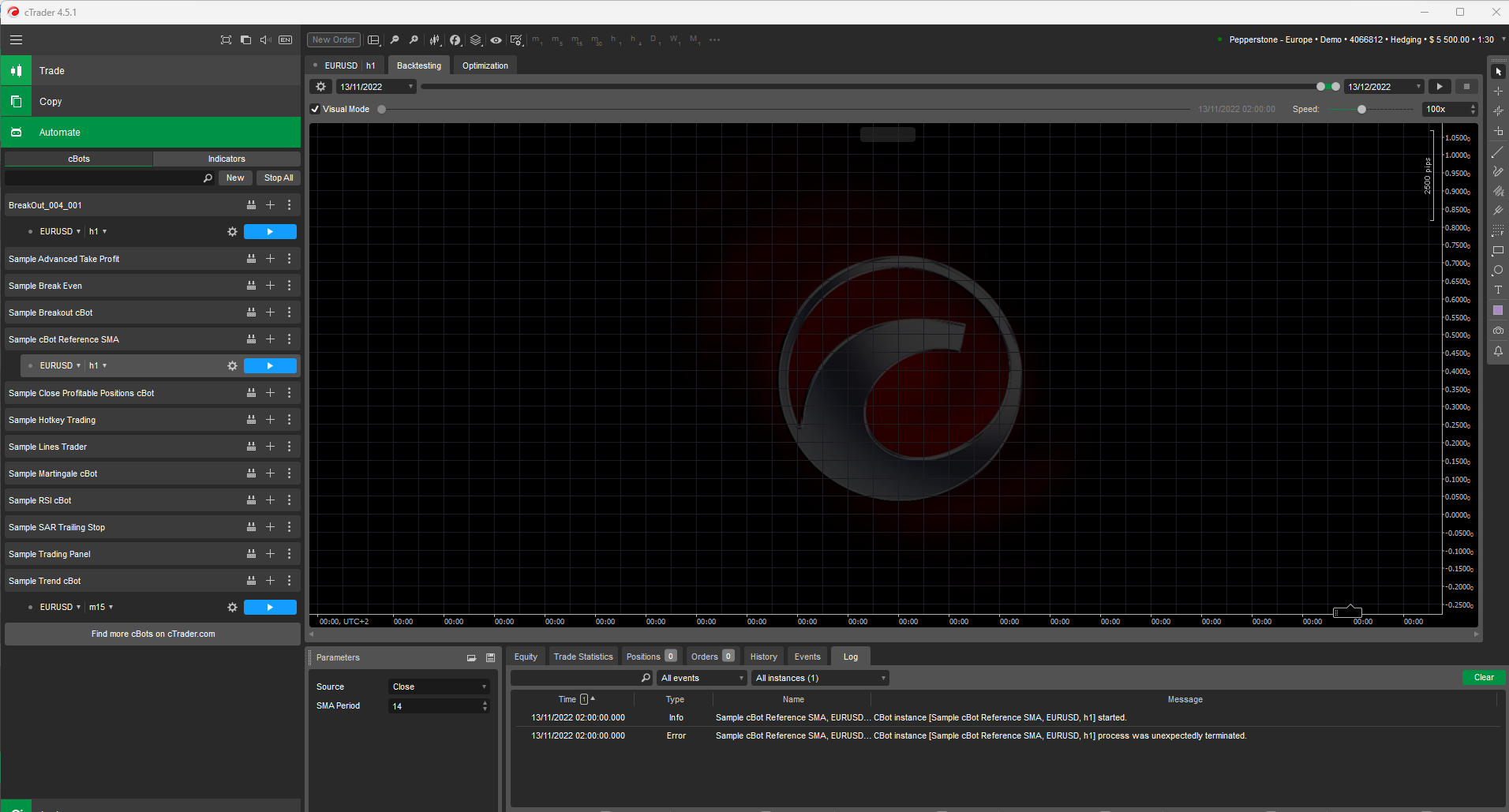Image resolution: width=1509 pixels, height=812 pixels.
Task: Open the Events tab
Action: [807, 657]
